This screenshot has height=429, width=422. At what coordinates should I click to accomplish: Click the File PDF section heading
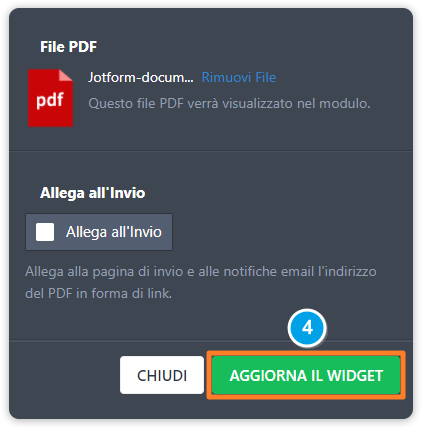click(68, 47)
